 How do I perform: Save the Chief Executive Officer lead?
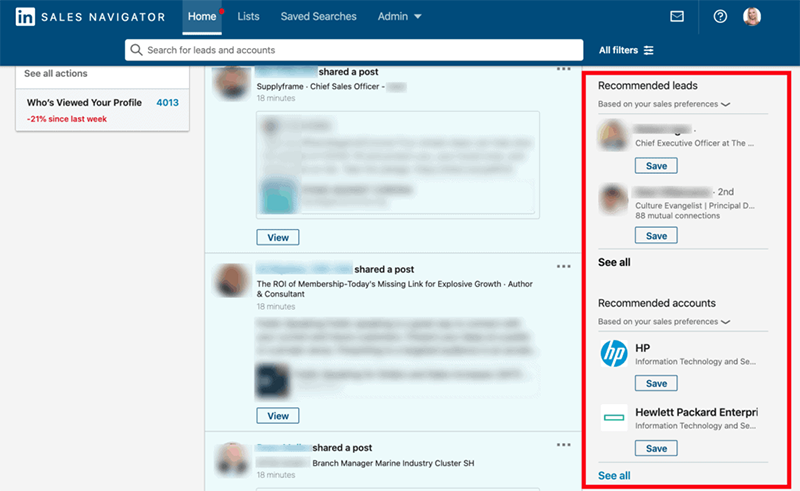[x=656, y=166]
